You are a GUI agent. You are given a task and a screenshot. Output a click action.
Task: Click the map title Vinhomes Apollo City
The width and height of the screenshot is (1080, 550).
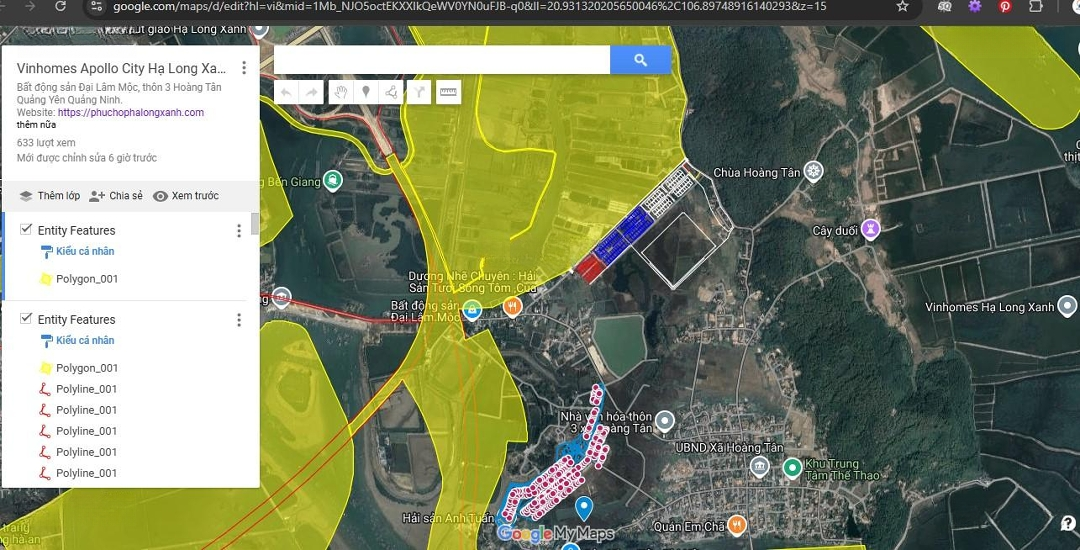pos(121,68)
